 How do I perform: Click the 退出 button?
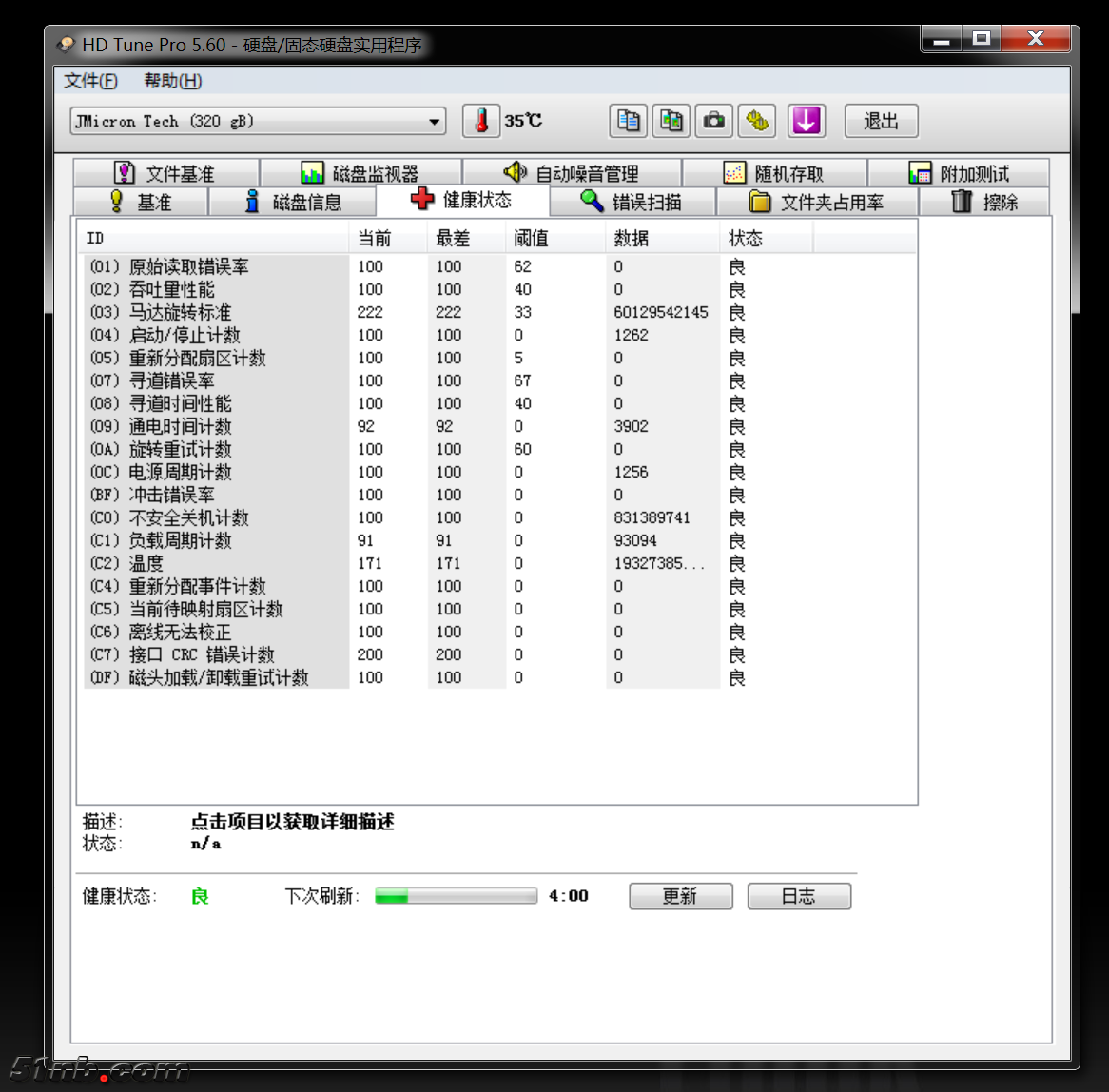[882, 121]
